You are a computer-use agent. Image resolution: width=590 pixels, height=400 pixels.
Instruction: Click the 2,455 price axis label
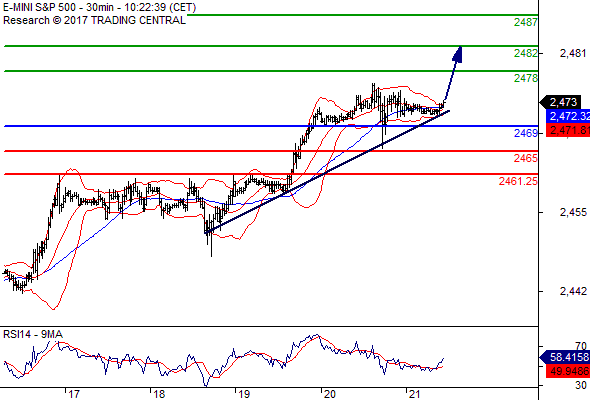pyautogui.click(x=573, y=213)
